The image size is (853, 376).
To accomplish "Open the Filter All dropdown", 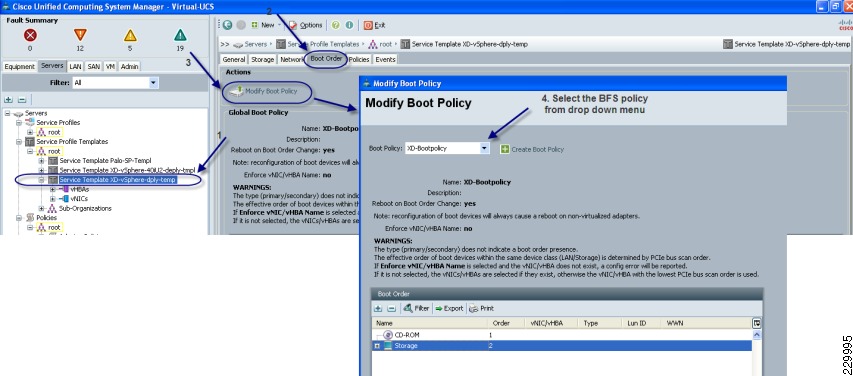I will 153,83.
